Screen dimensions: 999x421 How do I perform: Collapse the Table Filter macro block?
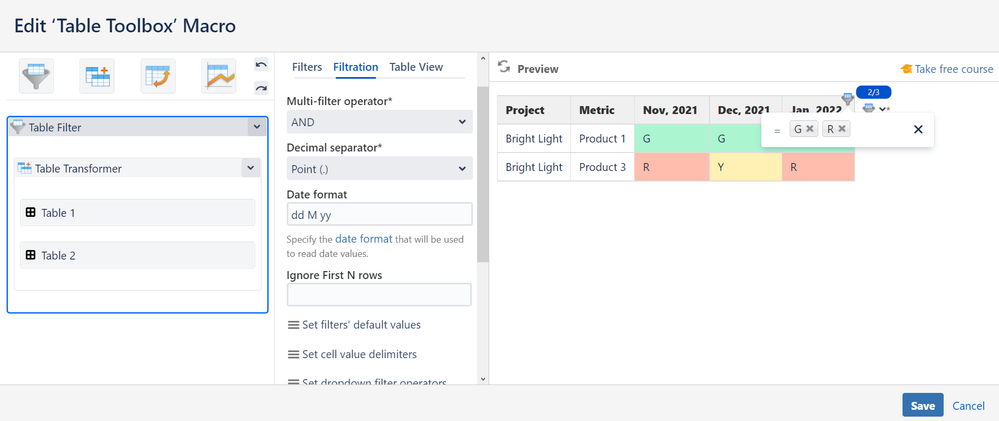click(x=256, y=127)
